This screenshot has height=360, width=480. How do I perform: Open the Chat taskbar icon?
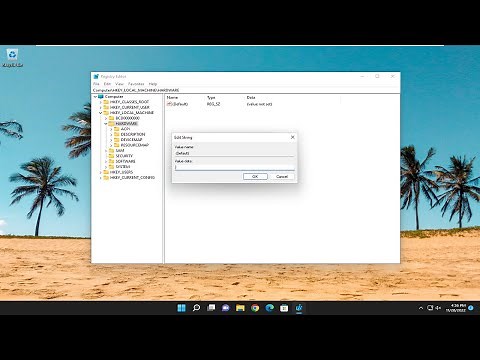tap(226, 308)
